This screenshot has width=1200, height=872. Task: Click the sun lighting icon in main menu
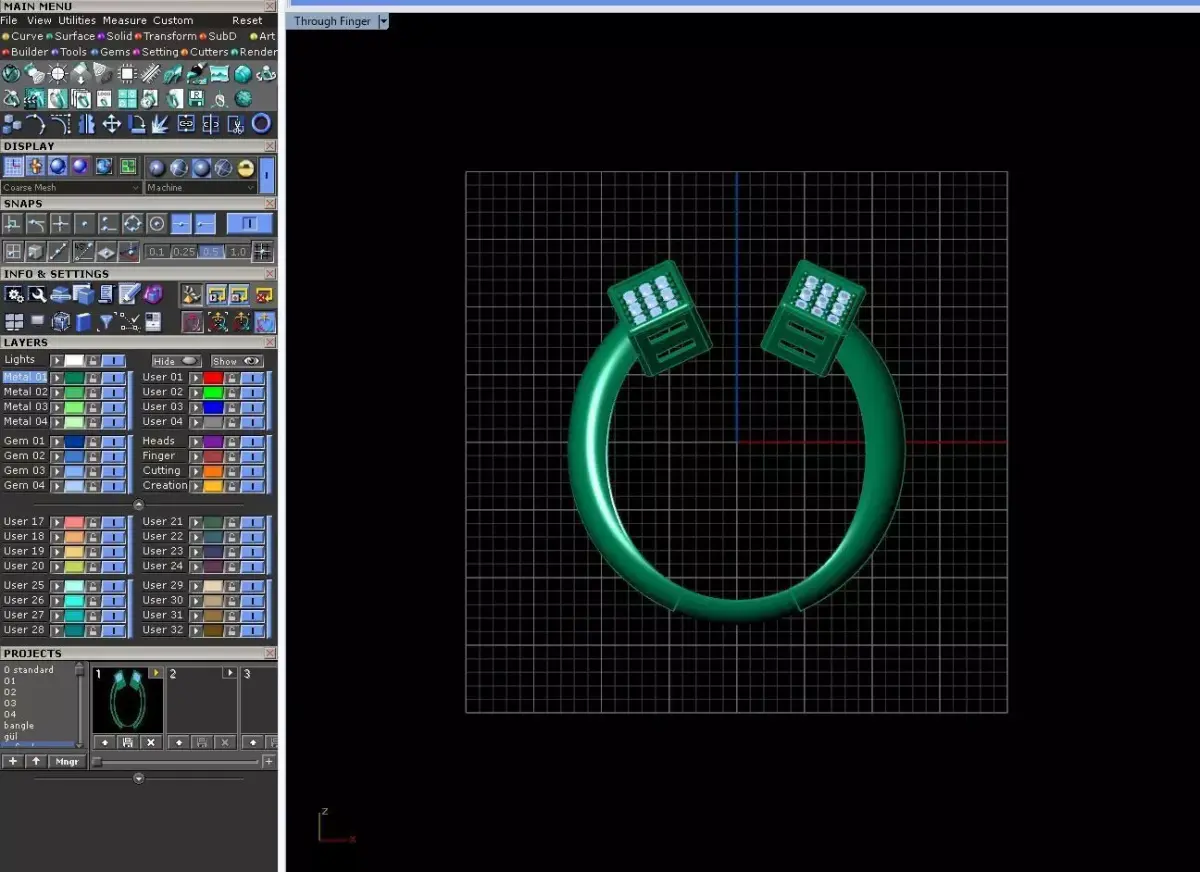pyautogui.click(x=58, y=74)
